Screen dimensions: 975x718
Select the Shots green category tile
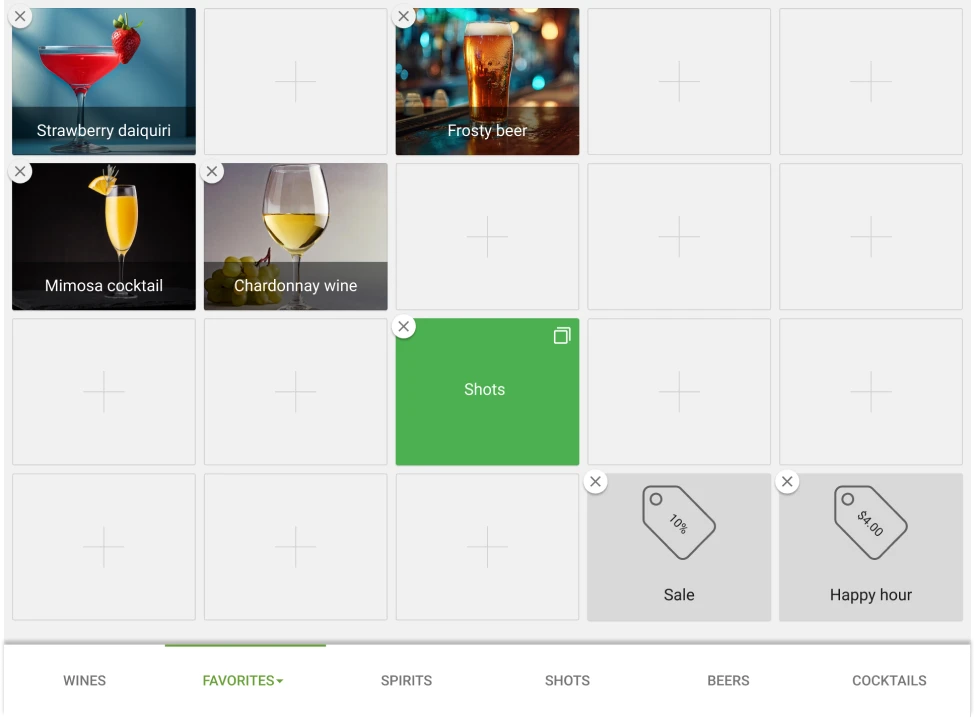pyautogui.click(x=487, y=392)
